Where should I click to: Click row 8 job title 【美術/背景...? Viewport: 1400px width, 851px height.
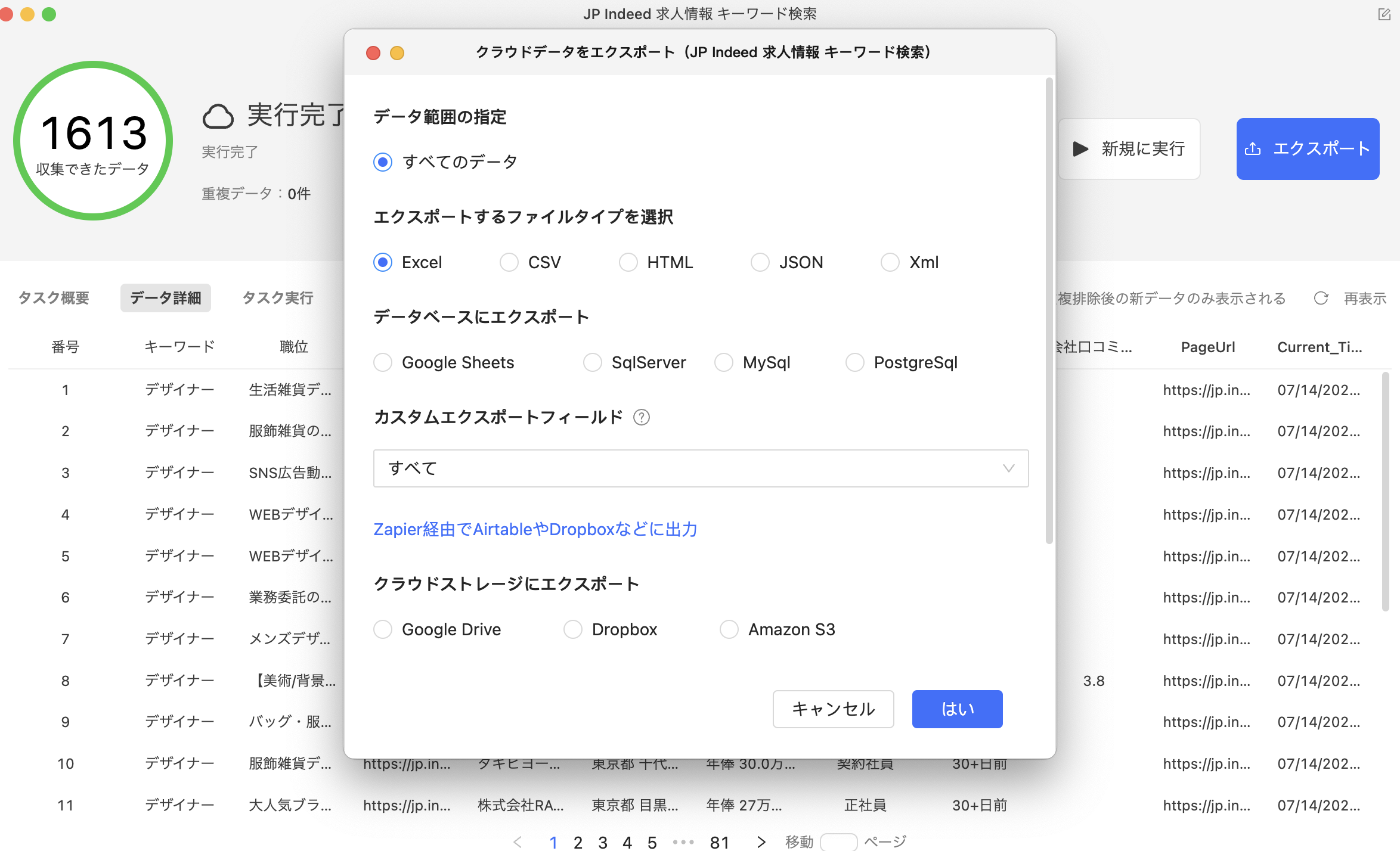click(x=294, y=681)
